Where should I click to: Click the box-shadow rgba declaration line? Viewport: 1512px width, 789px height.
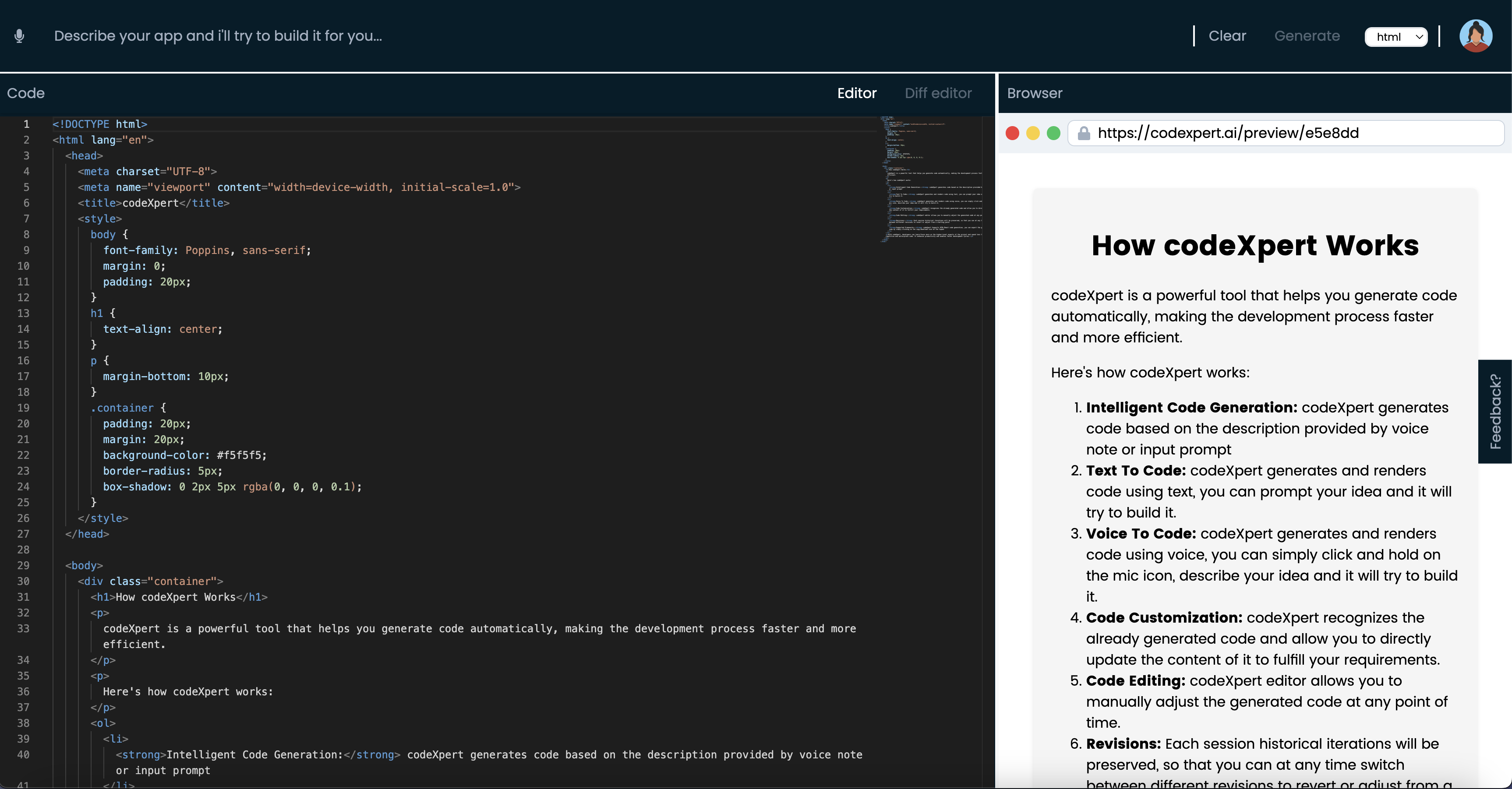[233, 487]
